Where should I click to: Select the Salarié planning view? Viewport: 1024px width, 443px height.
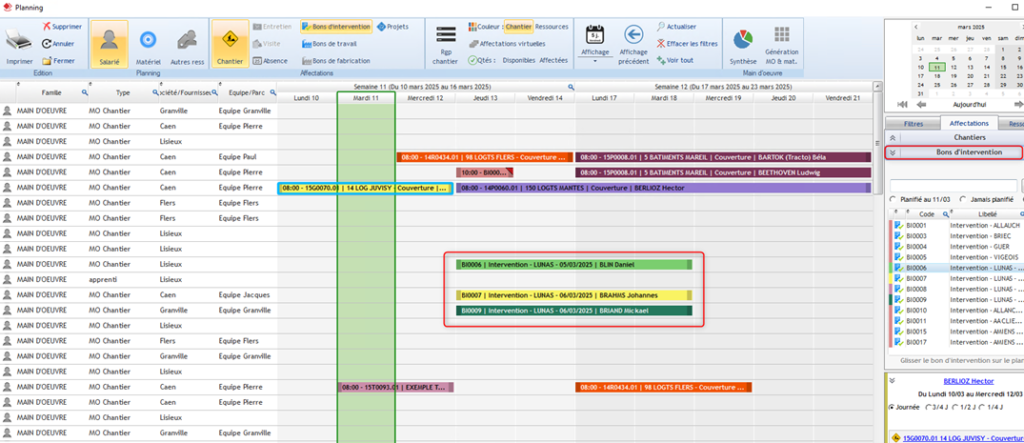coord(109,44)
